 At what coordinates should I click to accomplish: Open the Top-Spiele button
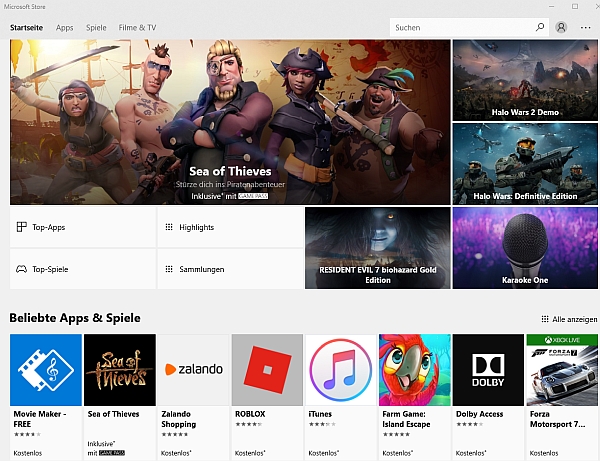point(83,269)
